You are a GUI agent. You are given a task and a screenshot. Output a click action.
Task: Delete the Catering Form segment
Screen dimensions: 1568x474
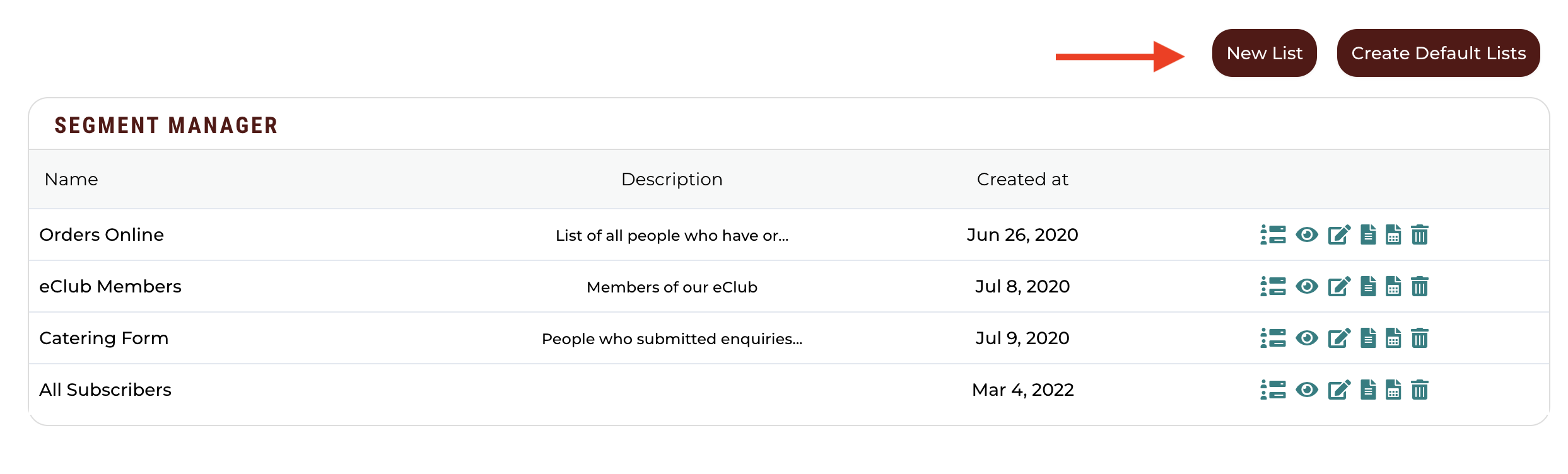point(1419,338)
